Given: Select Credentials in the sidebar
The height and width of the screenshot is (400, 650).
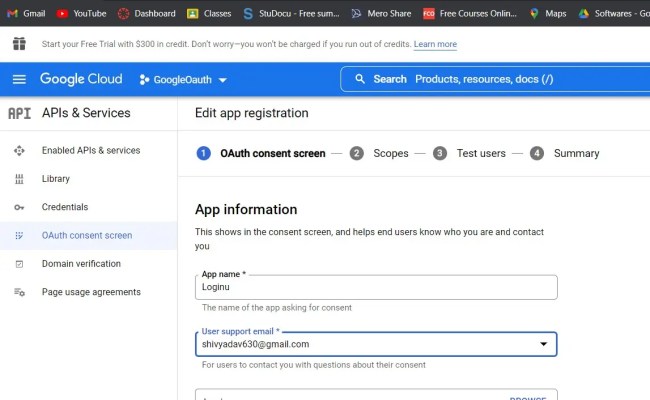Looking at the screenshot, I should (88, 207).
